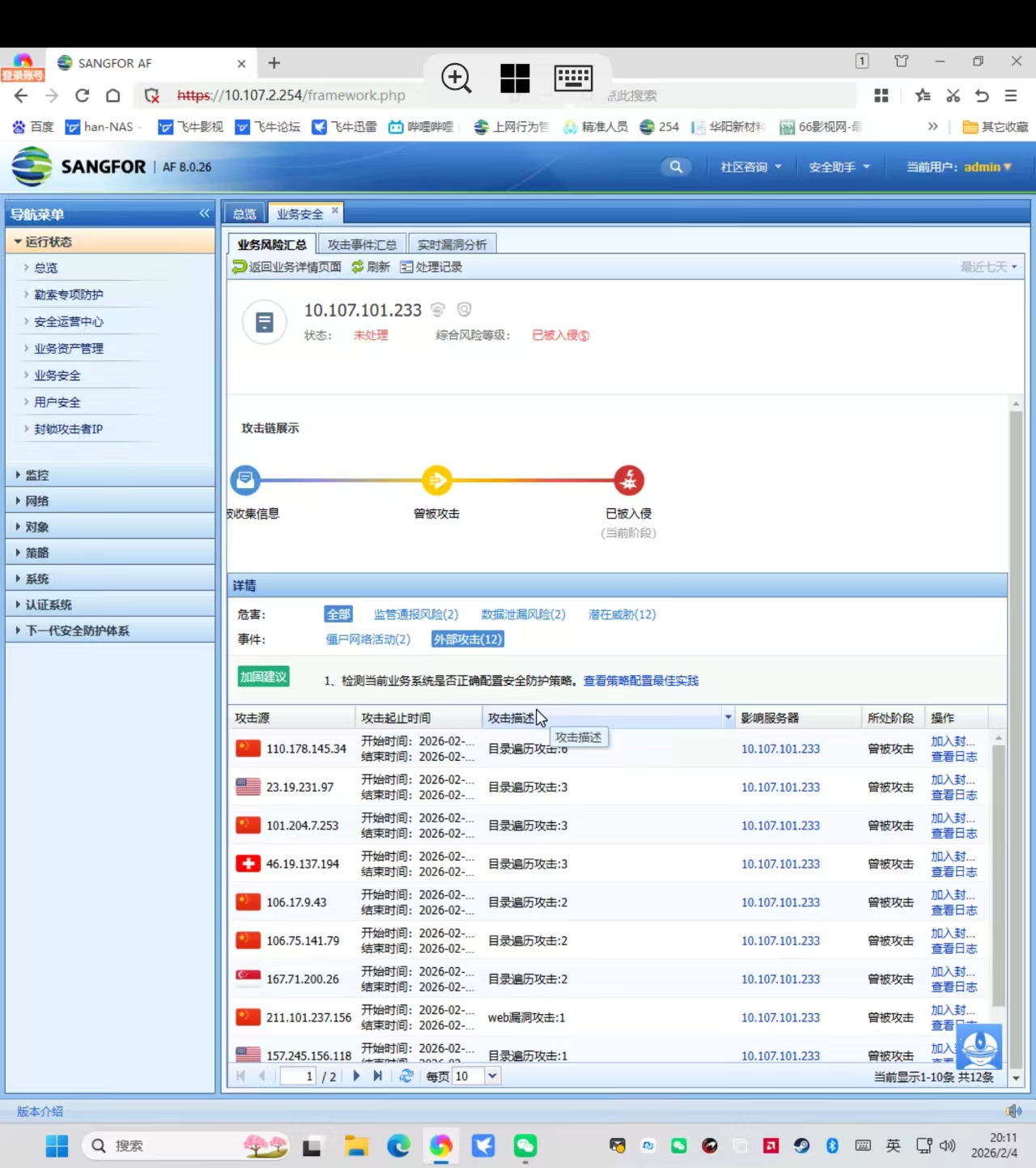1036x1168 pixels.
Task: Expand the 监控 navigation section
Action: (110, 475)
